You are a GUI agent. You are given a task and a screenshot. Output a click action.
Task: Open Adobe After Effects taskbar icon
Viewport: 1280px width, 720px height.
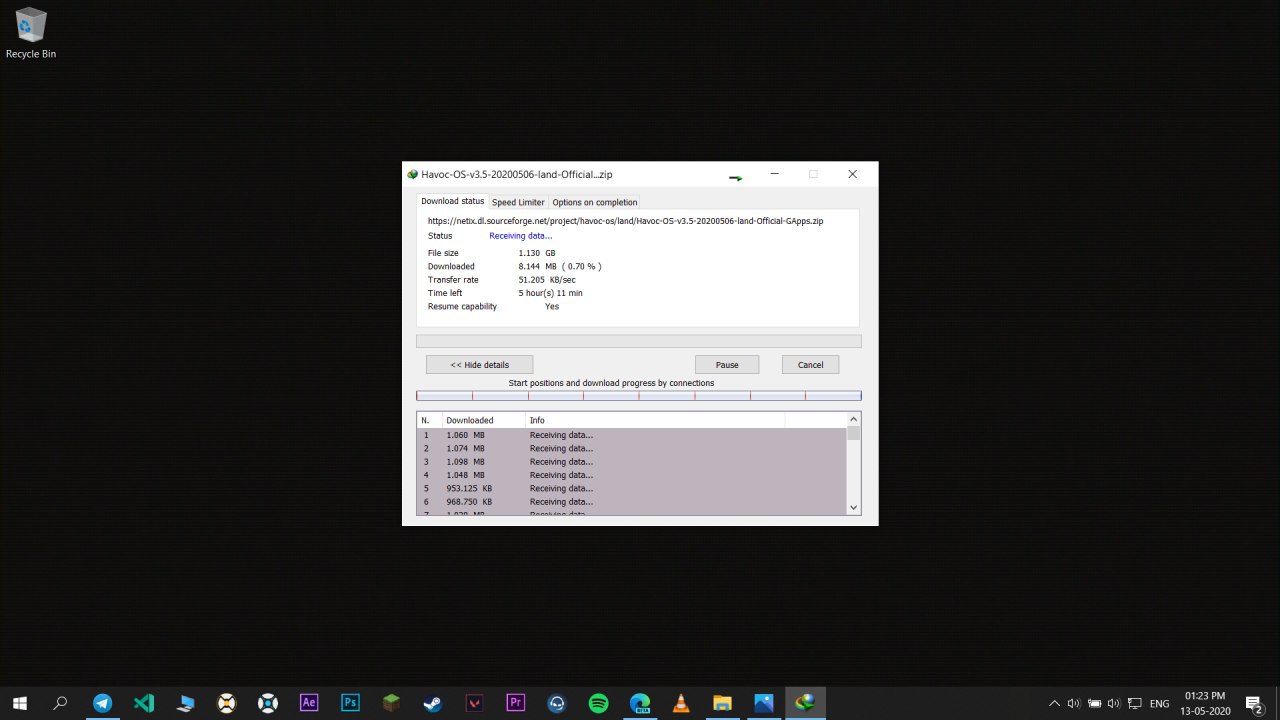(x=309, y=703)
